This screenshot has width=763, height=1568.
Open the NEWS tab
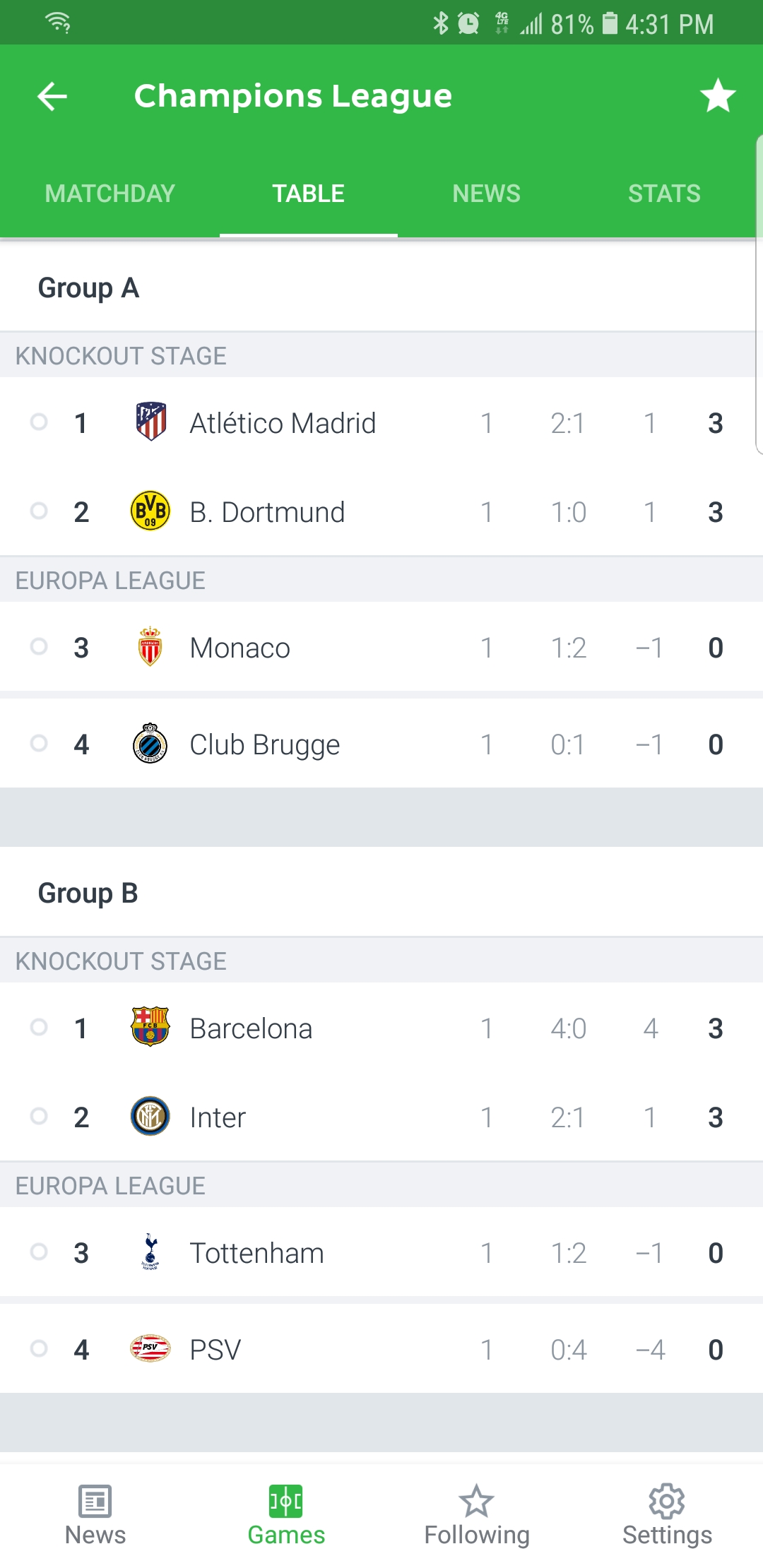pos(486,194)
